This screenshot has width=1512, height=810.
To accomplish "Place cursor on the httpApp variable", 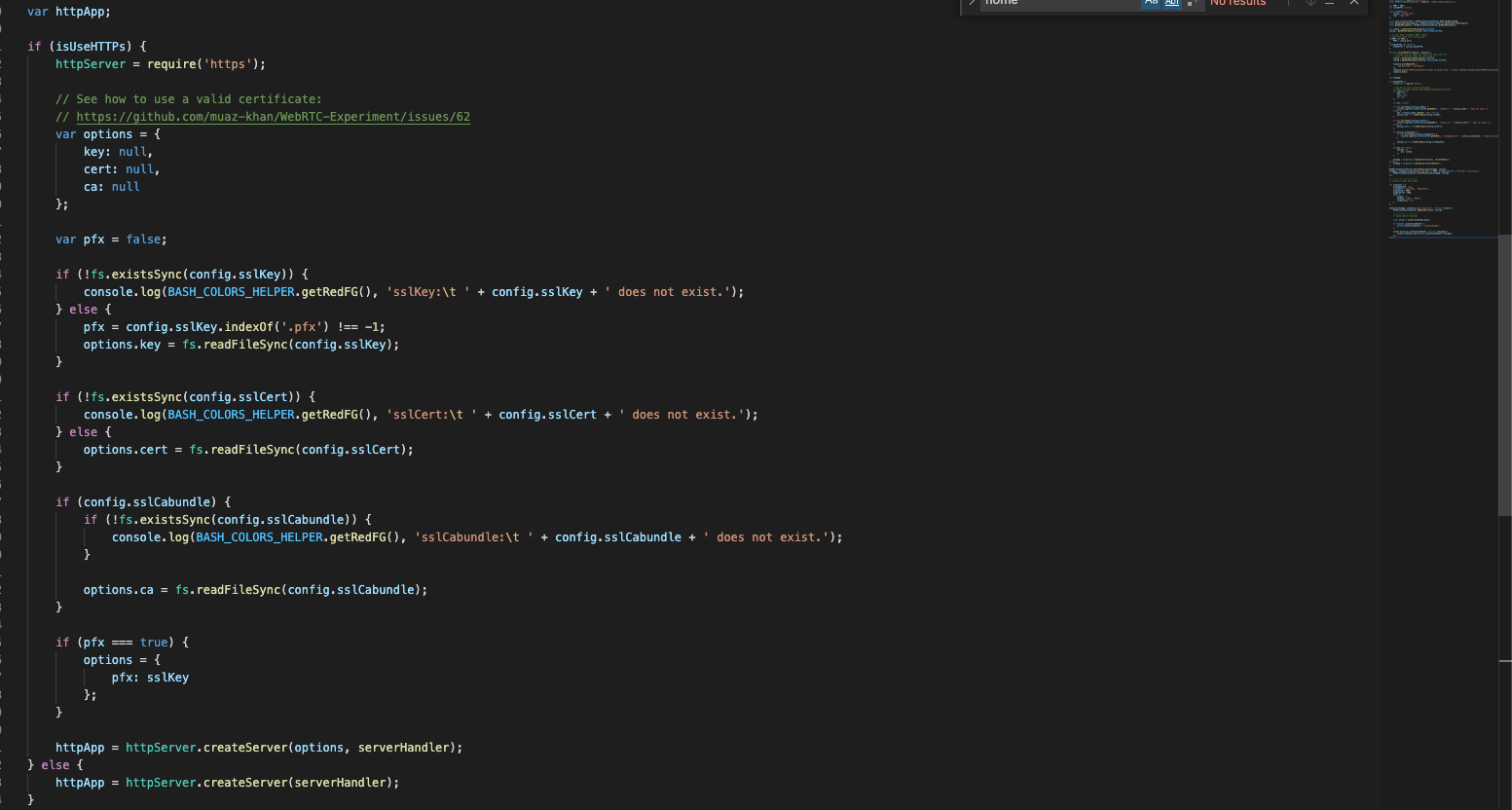I will tap(82, 11).
